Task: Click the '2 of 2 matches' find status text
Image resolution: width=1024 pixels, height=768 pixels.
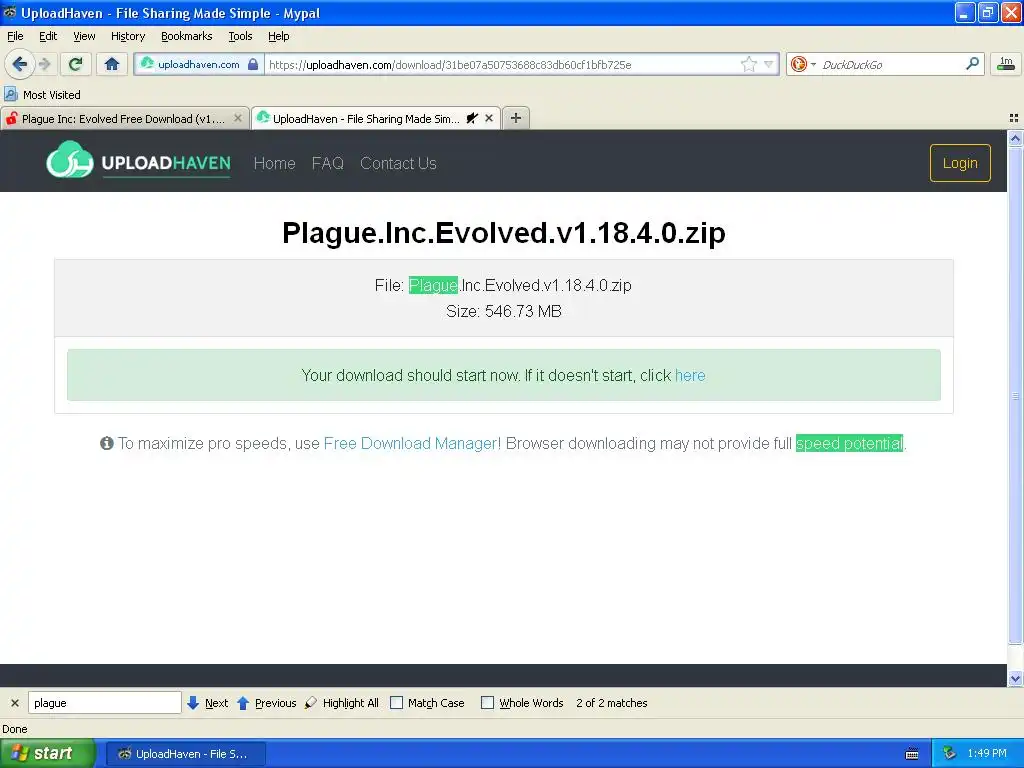Action: 611,703
